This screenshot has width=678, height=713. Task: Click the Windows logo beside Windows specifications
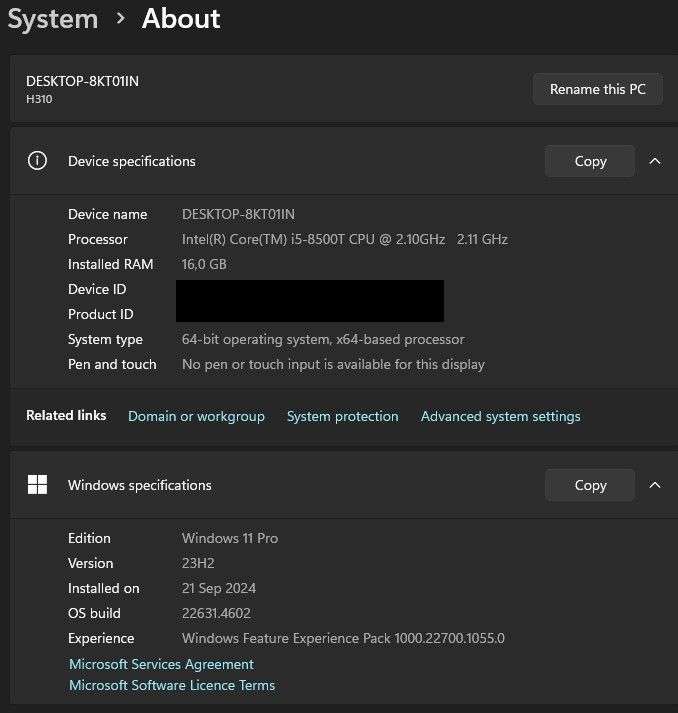coord(37,485)
